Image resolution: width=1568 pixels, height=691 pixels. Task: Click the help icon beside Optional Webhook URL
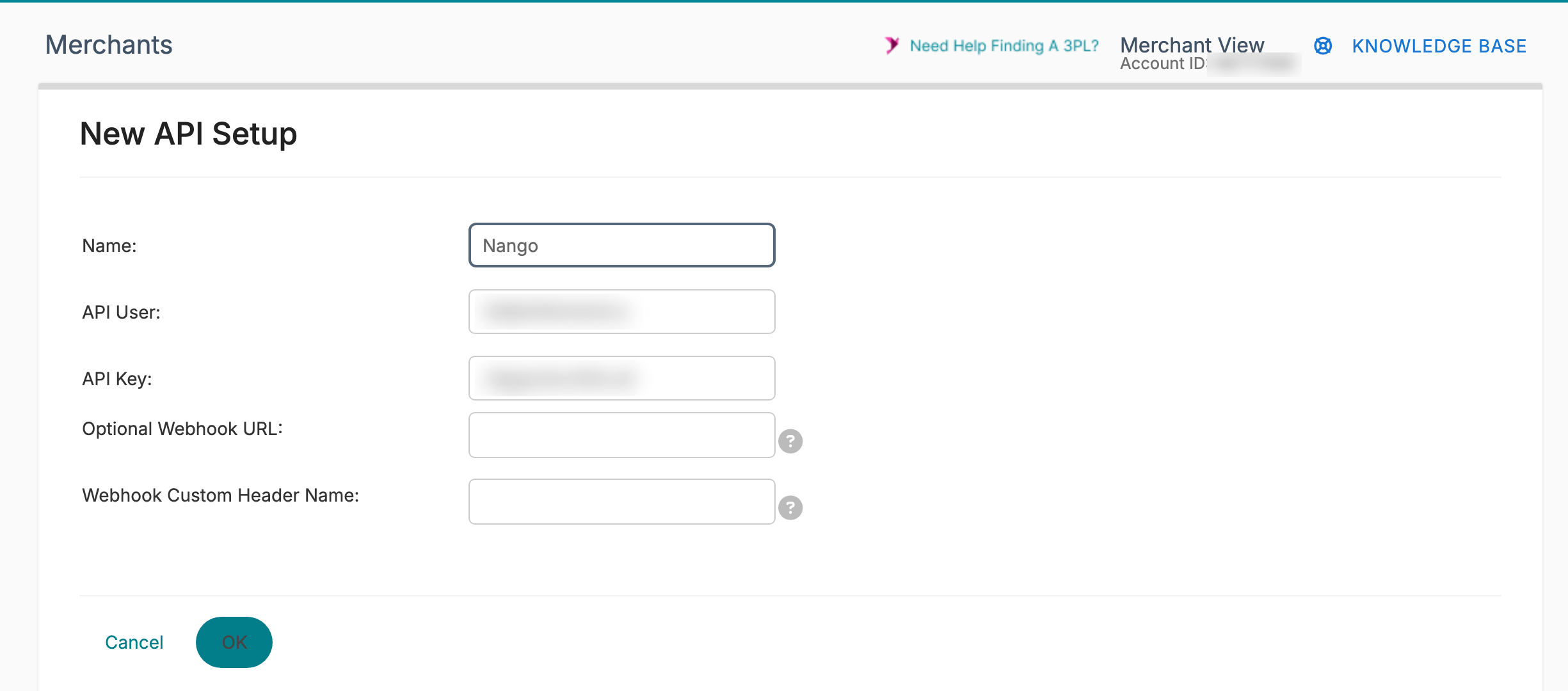click(790, 441)
